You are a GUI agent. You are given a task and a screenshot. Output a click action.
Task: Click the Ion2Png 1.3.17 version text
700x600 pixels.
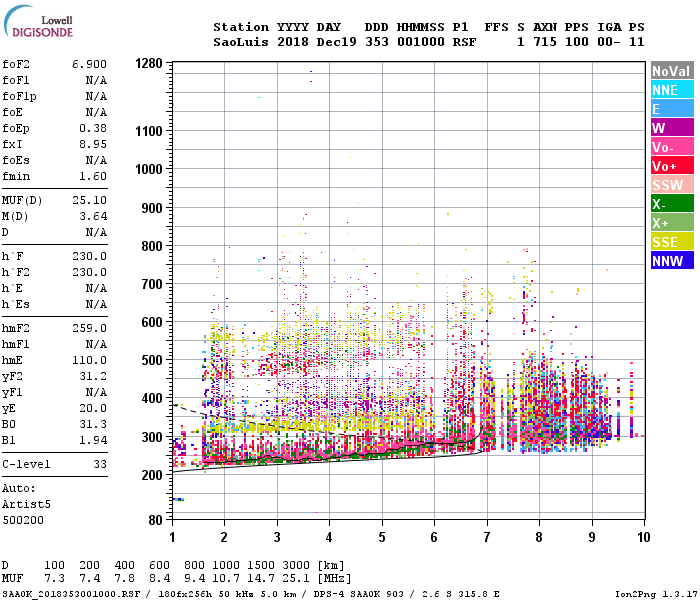click(655, 594)
